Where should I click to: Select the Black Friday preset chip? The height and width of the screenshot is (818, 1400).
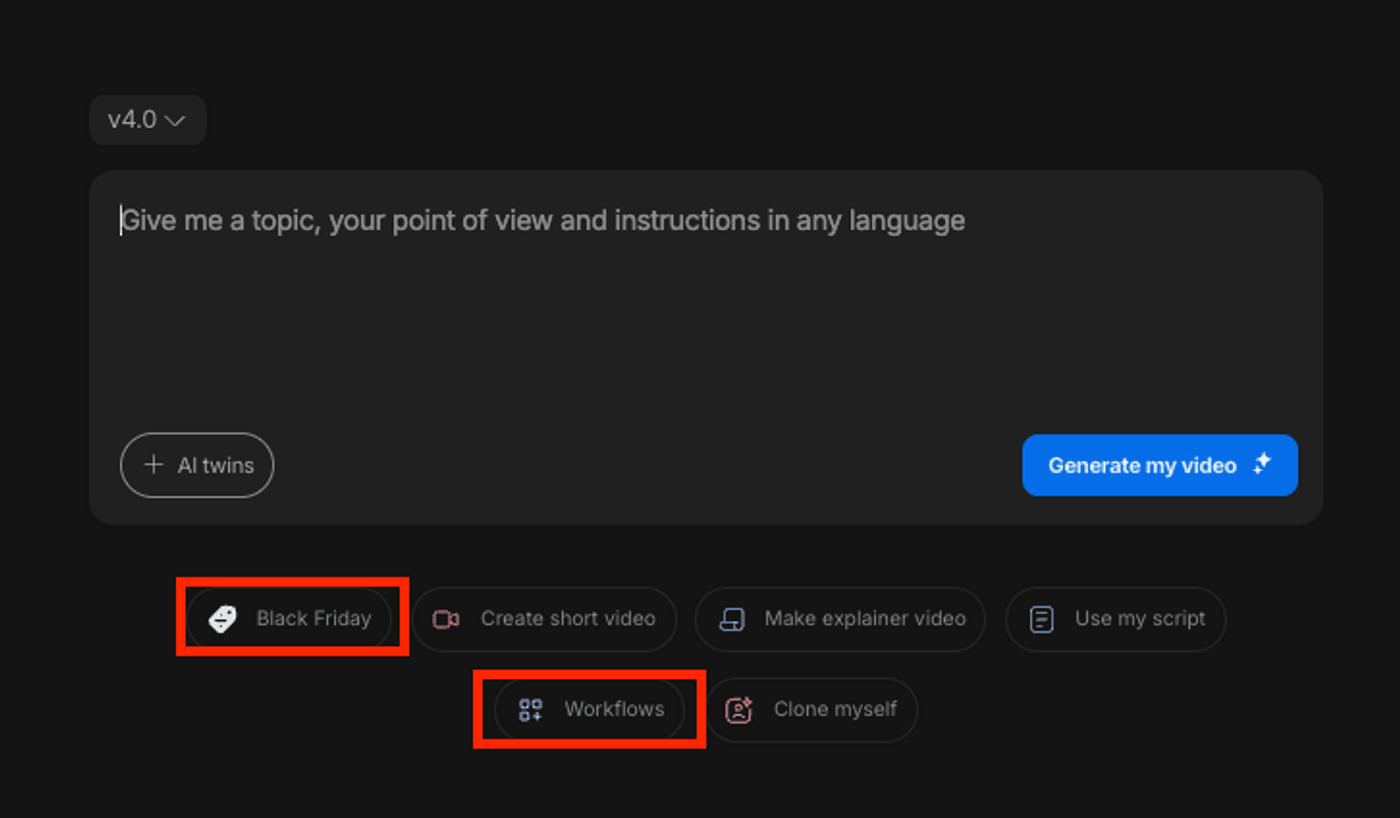tap(313, 619)
